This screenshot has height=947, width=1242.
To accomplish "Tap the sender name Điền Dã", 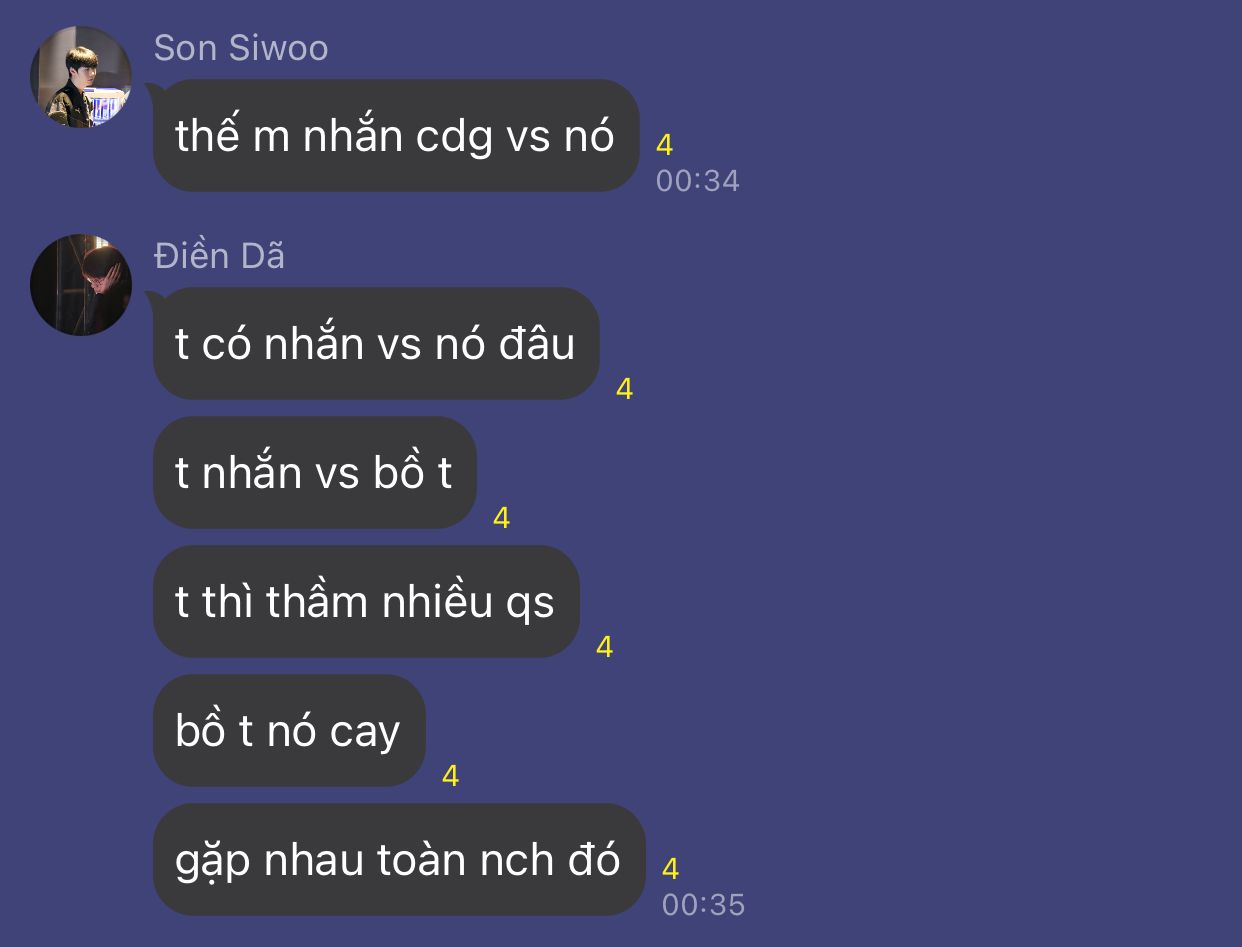I will coord(219,256).
